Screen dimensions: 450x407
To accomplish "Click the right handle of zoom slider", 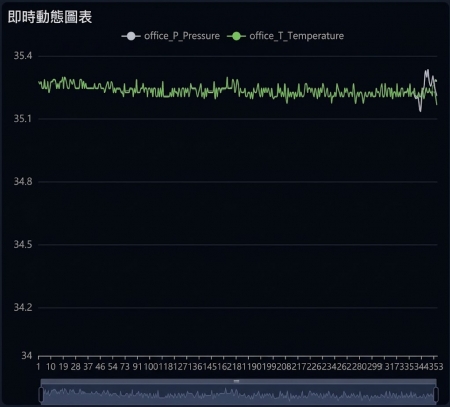I will (436, 395).
